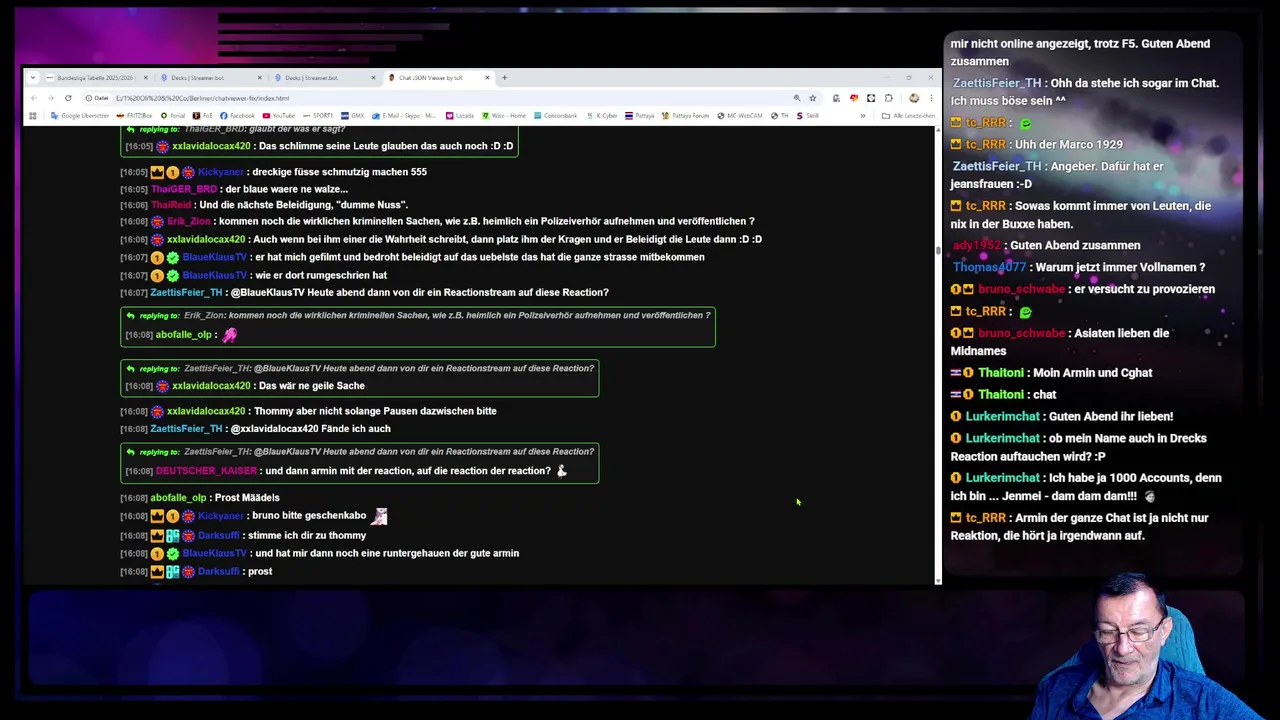
Task: Switch to Bundesliga Tabelle 2025/2026 tab
Action: pyautogui.click(x=95, y=78)
